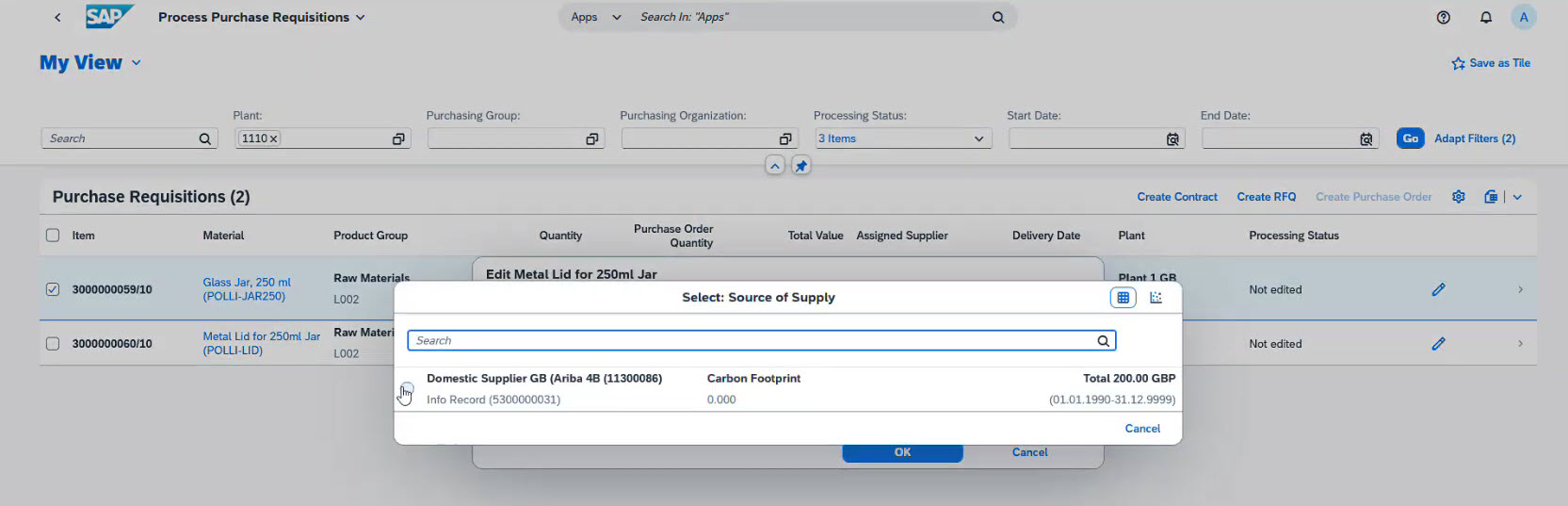Open Purchasing Group value help icon
The height and width of the screenshot is (506, 1568).
pyautogui.click(x=591, y=139)
